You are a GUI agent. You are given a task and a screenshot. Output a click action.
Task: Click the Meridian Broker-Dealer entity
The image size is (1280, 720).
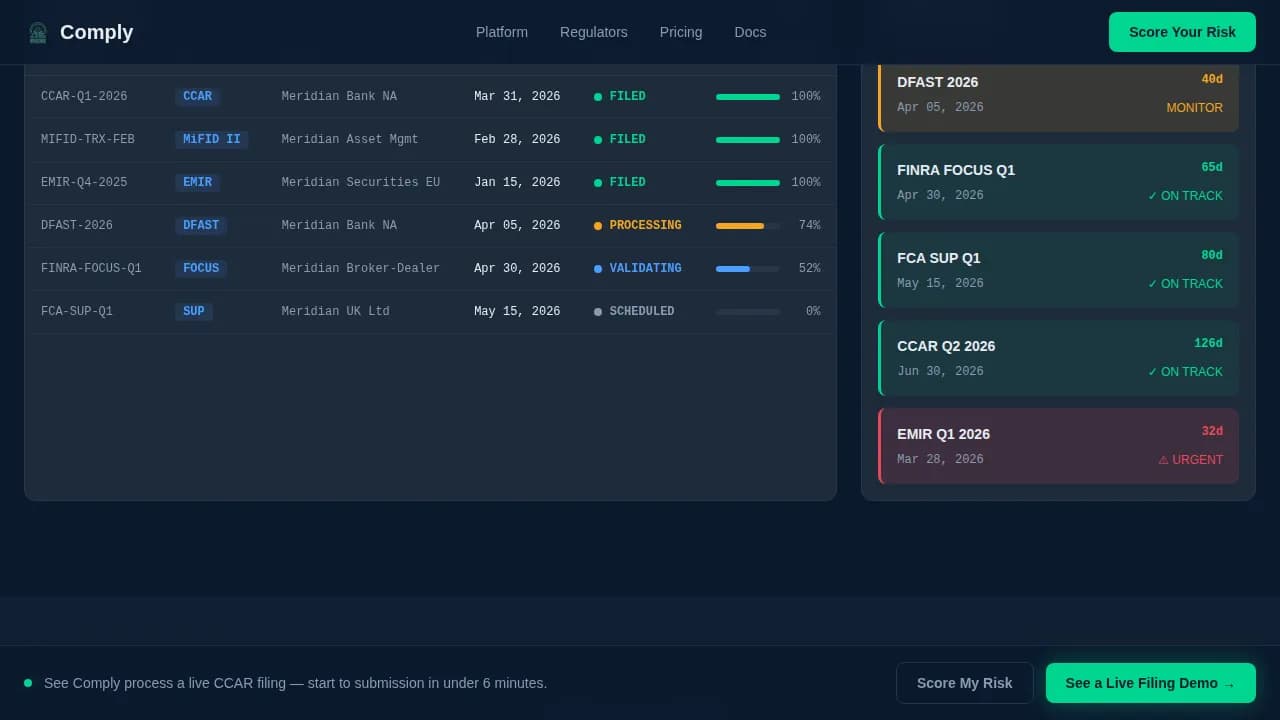[x=361, y=268]
